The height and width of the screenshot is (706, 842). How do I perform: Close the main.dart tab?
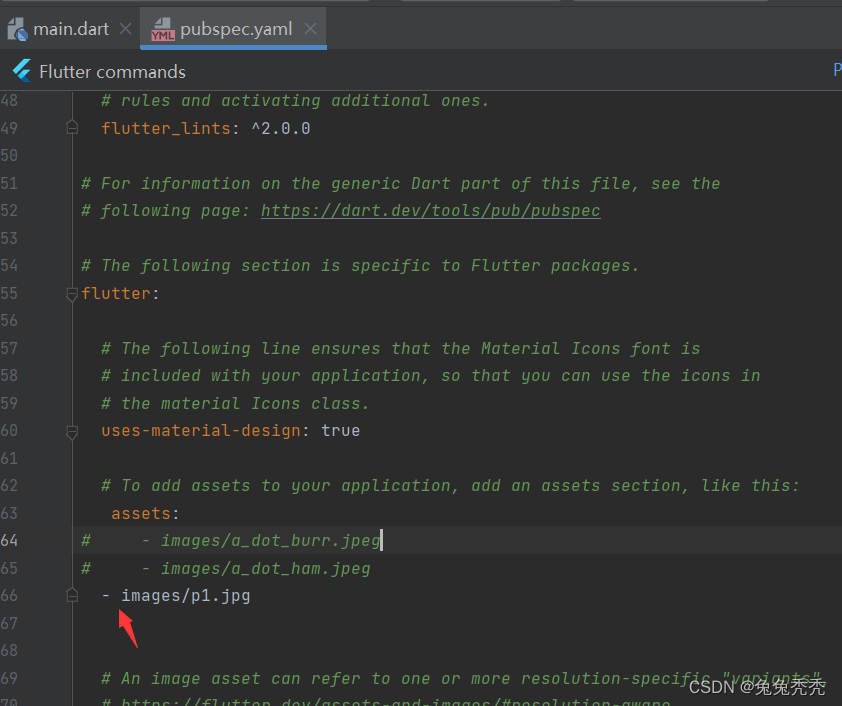pos(125,28)
